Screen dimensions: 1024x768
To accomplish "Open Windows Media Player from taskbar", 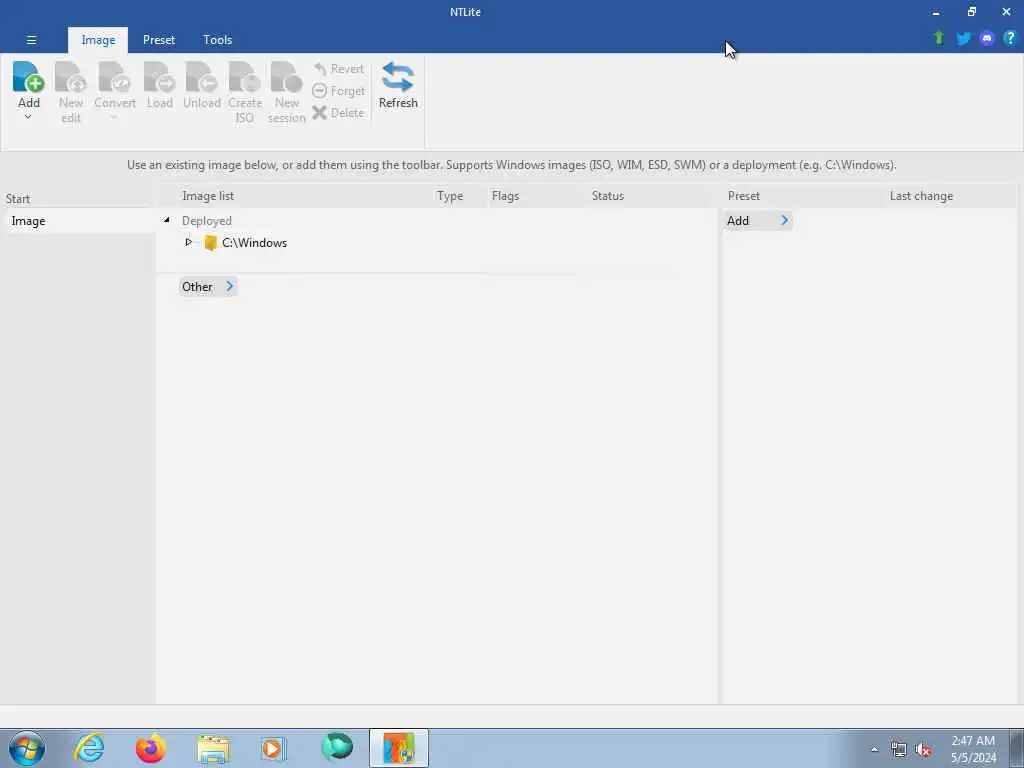I will pyautogui.click(x=273, y=748).
